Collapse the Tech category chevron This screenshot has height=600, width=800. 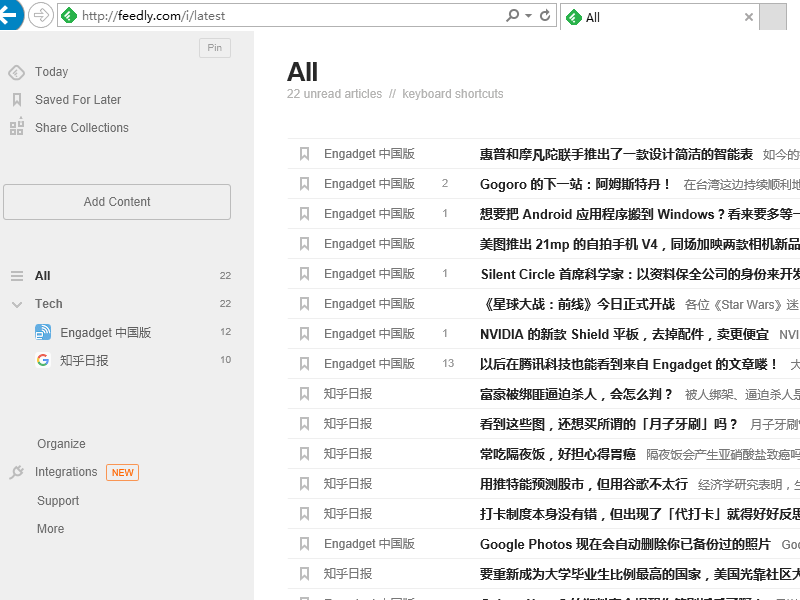coord(16,304)
